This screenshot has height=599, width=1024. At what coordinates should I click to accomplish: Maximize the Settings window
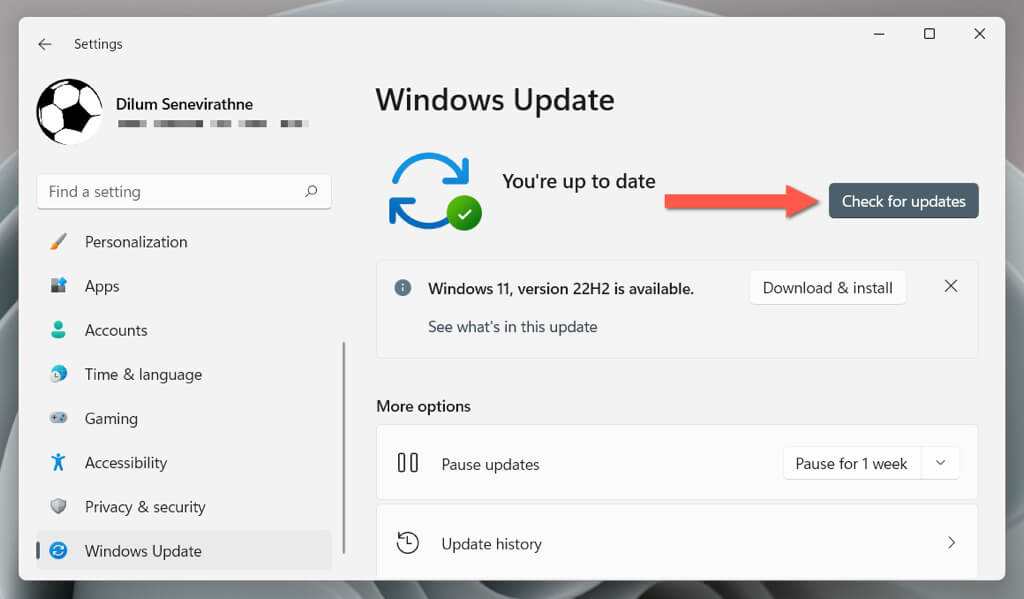929,34
